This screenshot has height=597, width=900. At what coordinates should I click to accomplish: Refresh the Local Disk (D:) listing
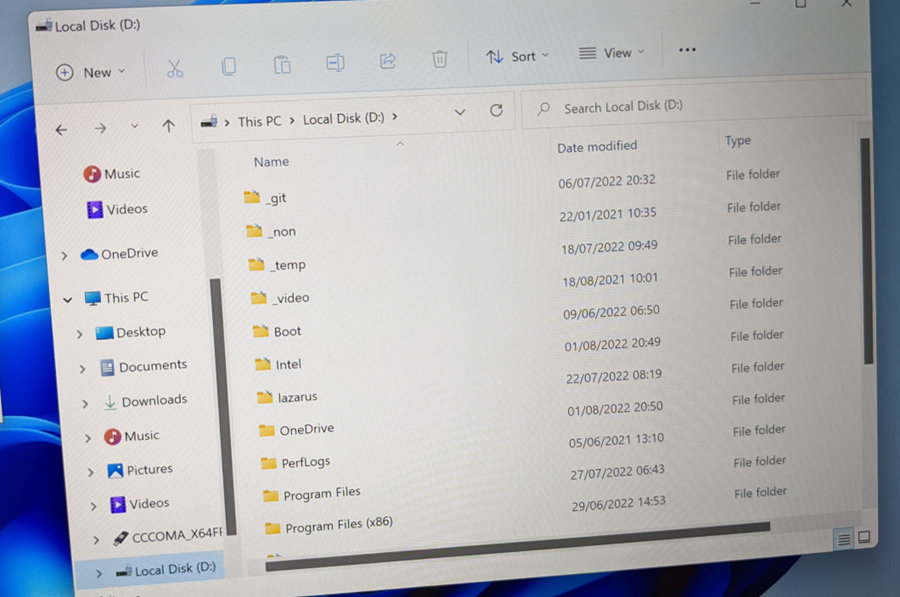[496, 110]
